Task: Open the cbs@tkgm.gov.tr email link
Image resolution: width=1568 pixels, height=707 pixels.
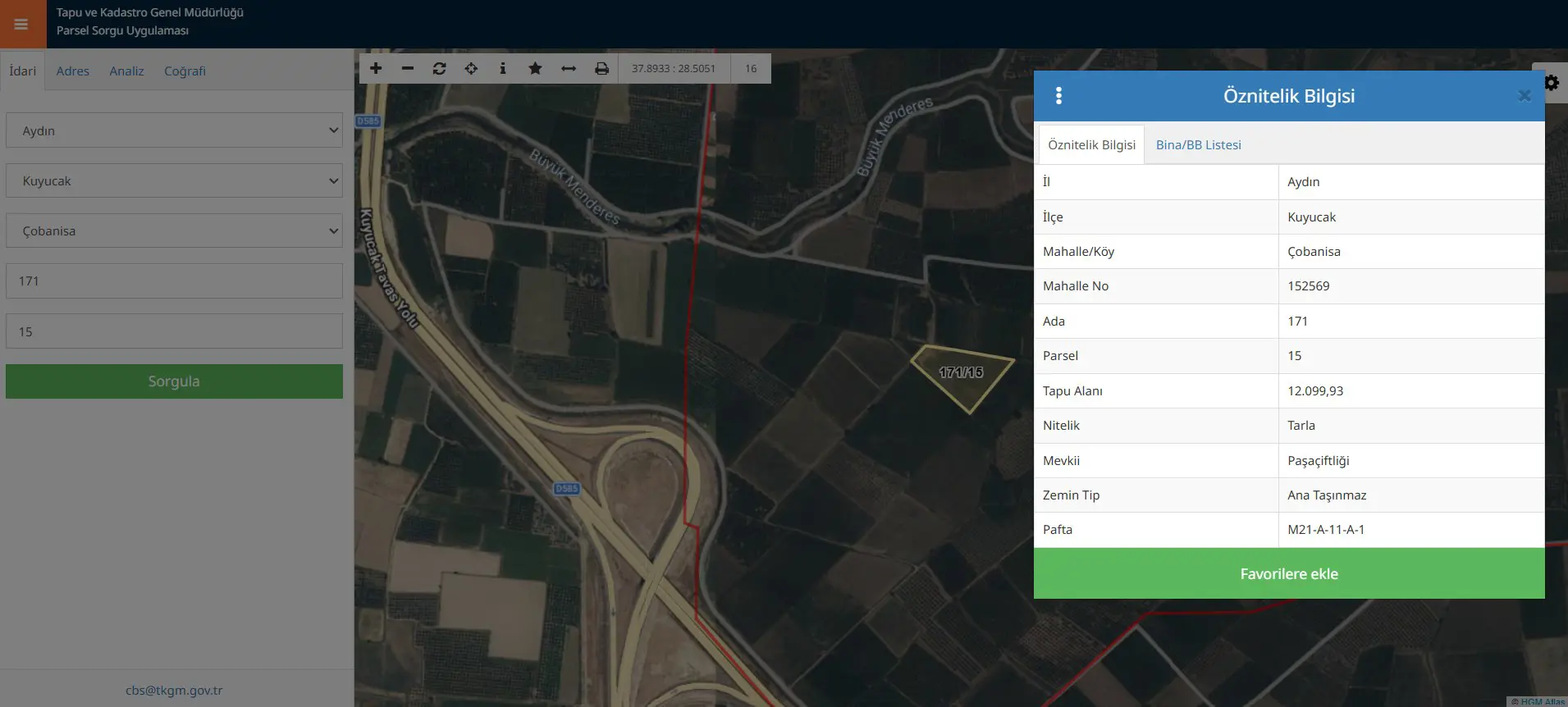Action: point(174,691)
